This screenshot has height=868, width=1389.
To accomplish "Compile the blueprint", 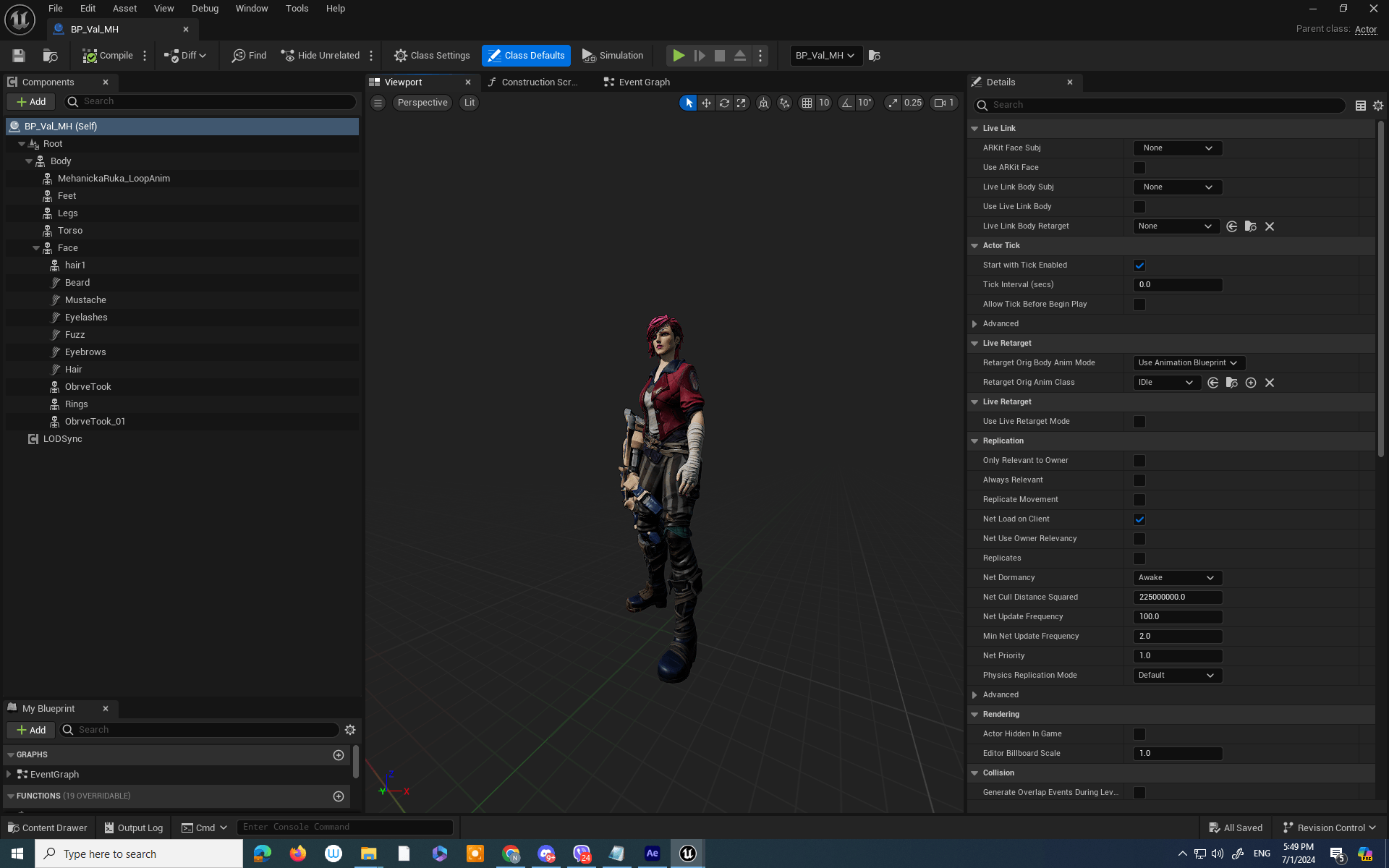I will coord(108,56).
